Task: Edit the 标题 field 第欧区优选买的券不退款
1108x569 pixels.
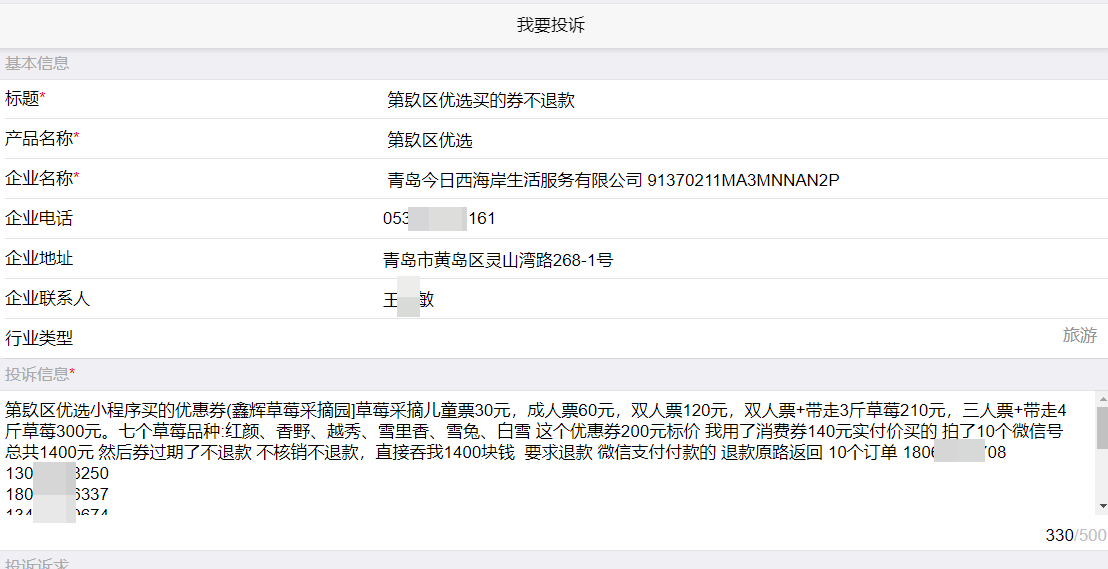Action: (744, 100)
